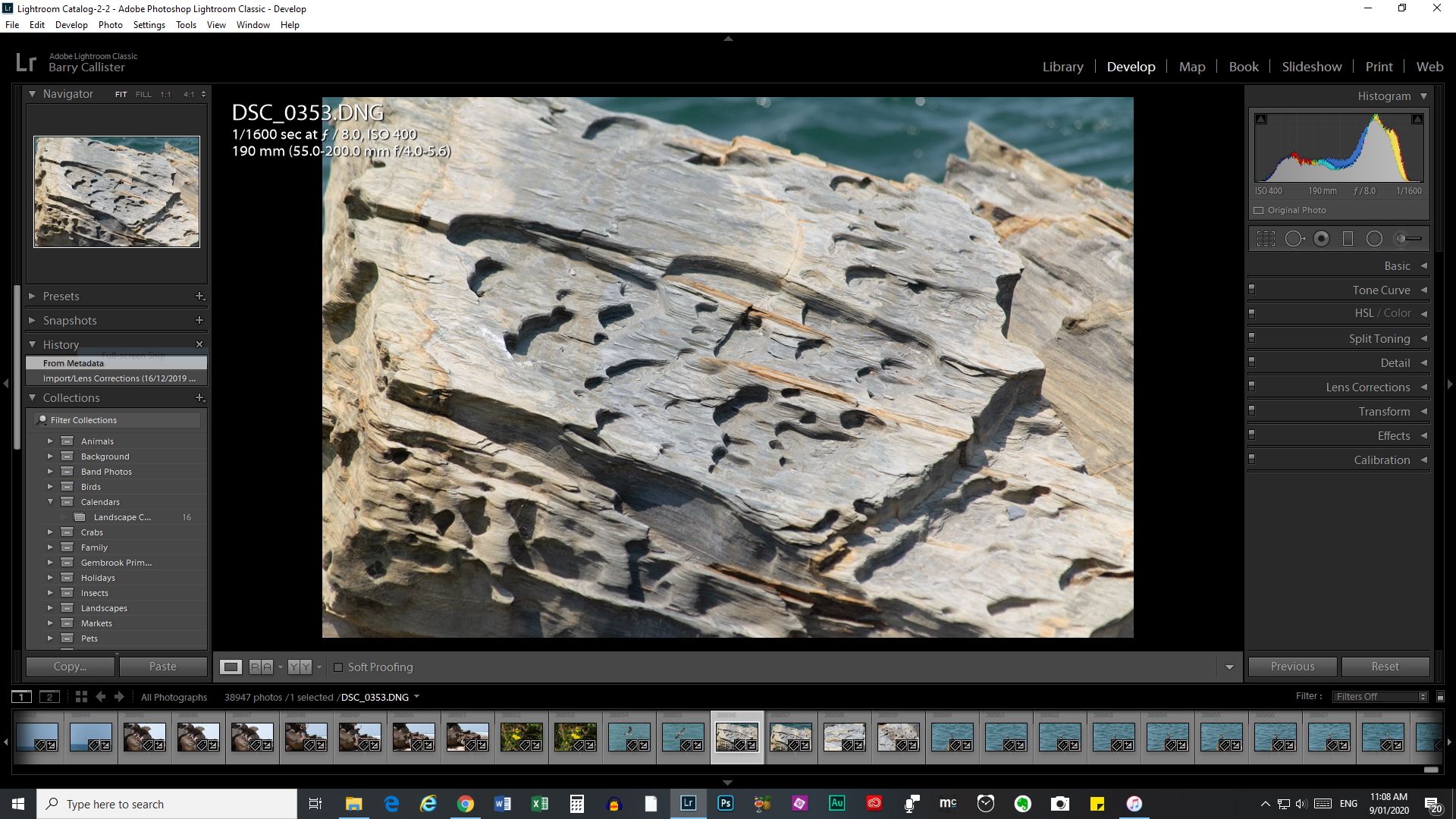Clear History with the X icon
The height and width of the screenshot is (819, 1456).
[x=199, y=344]
